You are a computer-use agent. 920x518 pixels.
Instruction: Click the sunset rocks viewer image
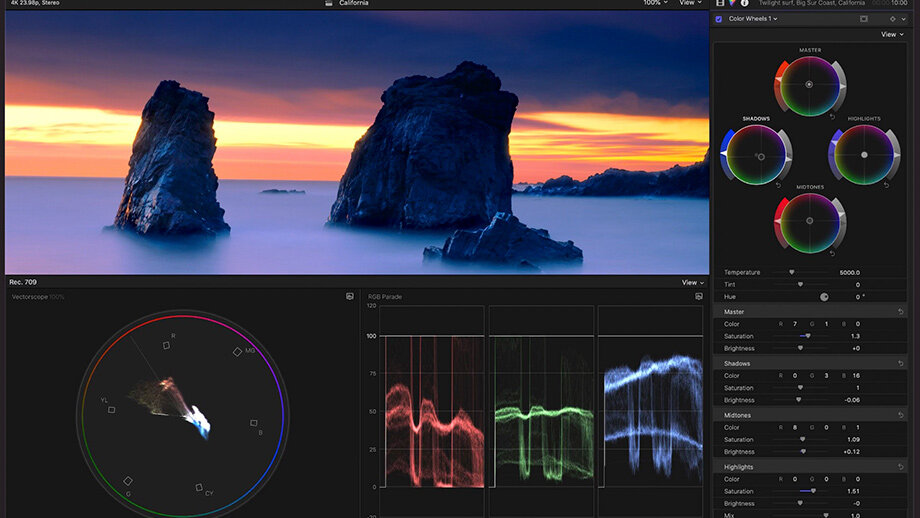[x=357, y=142]
